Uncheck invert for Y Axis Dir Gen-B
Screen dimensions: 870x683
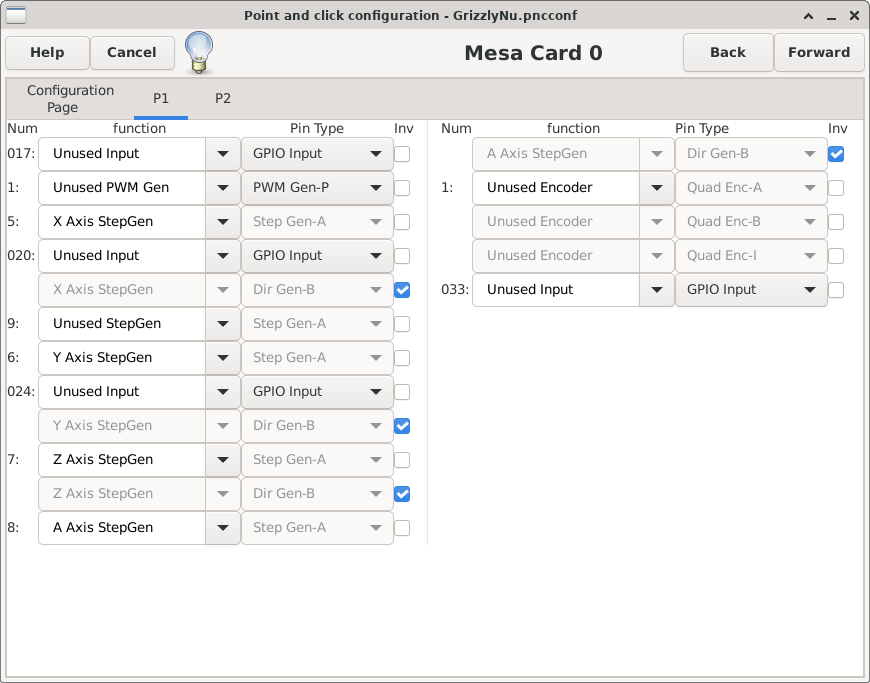tap(402, 426)
